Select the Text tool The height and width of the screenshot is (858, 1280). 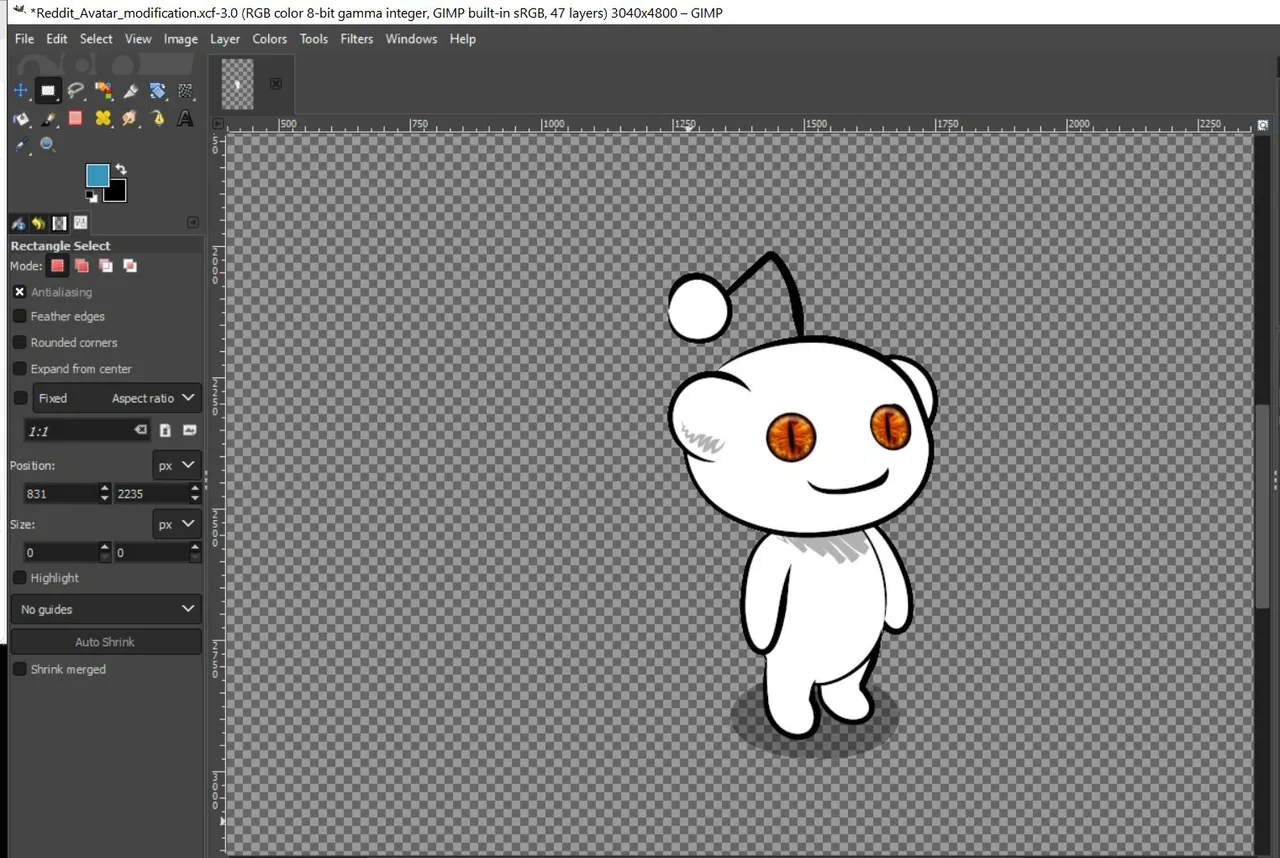185,118
